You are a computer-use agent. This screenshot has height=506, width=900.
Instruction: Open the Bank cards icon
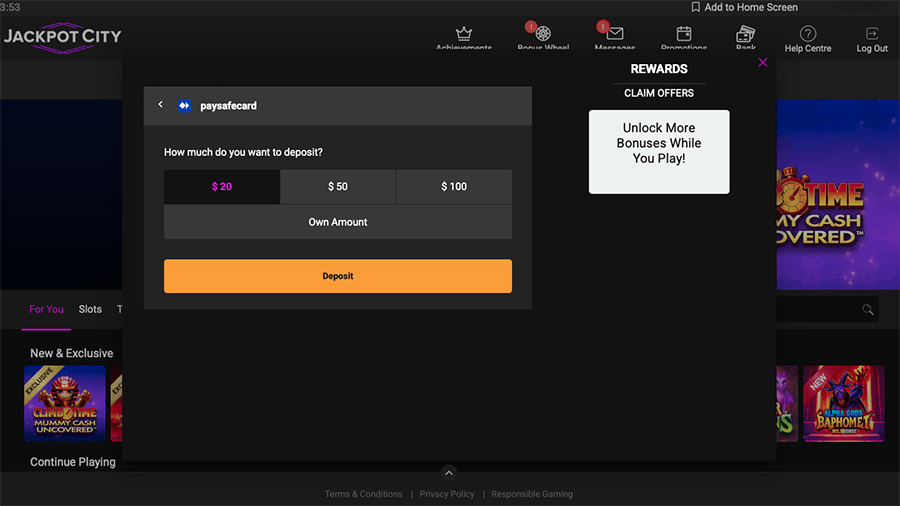(x=746, y=33)
